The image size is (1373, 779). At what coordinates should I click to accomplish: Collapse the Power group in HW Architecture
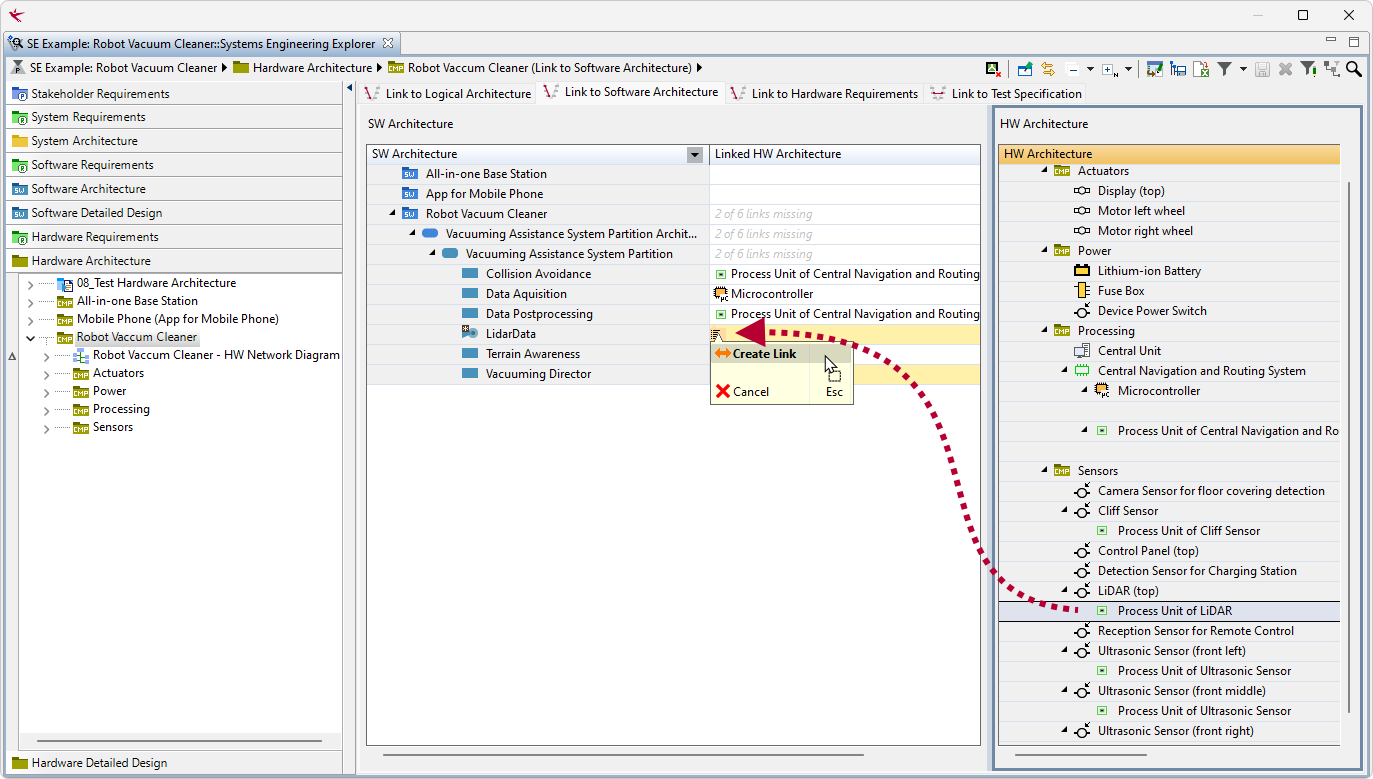(1045, 251)
